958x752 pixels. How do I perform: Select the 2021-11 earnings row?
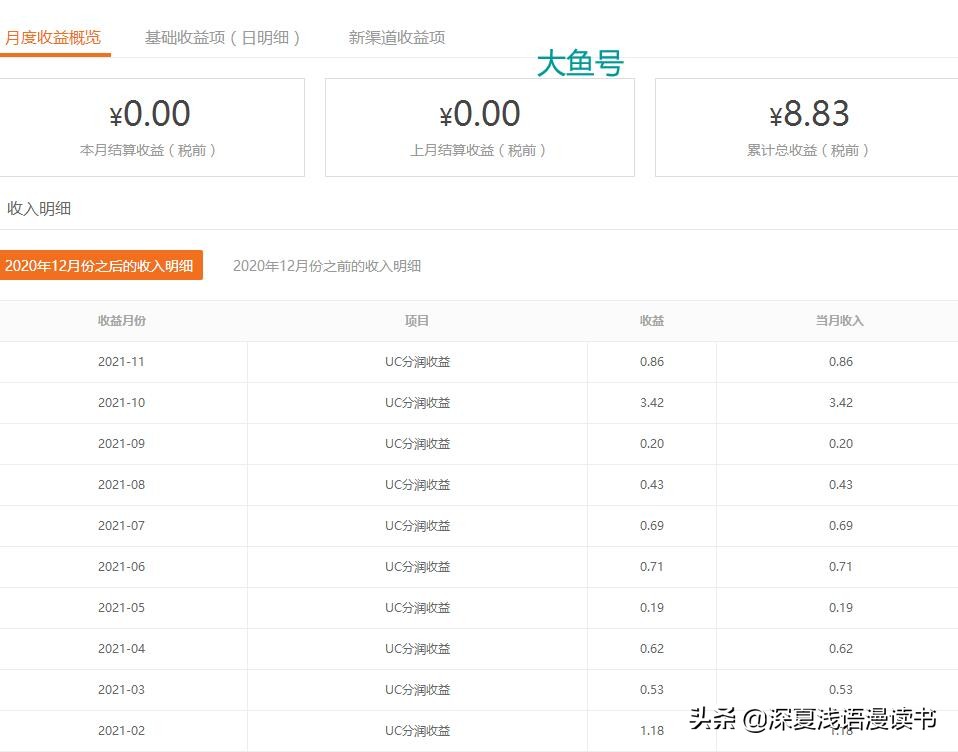pos(120,362)
